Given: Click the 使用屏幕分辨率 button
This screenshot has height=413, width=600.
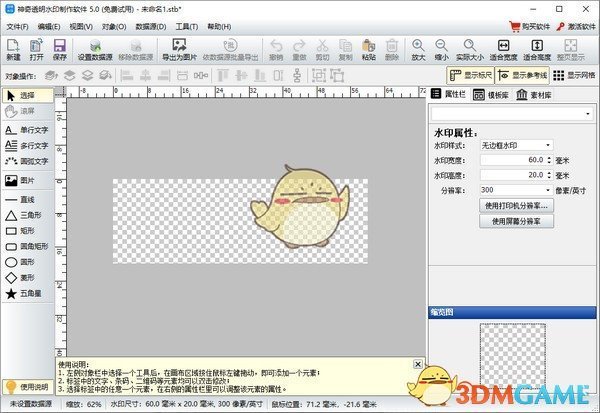Looking at the screenshot, I should tap(516, 221).
